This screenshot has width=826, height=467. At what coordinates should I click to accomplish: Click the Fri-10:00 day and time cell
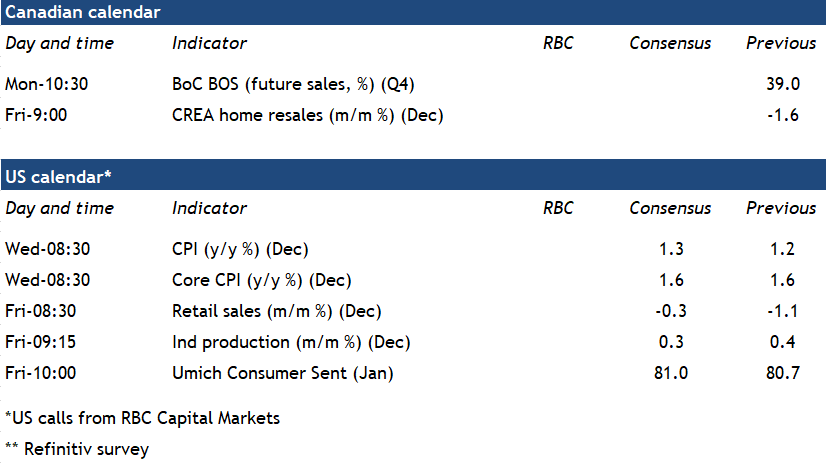pyautogui.click(x=40, y=373)
